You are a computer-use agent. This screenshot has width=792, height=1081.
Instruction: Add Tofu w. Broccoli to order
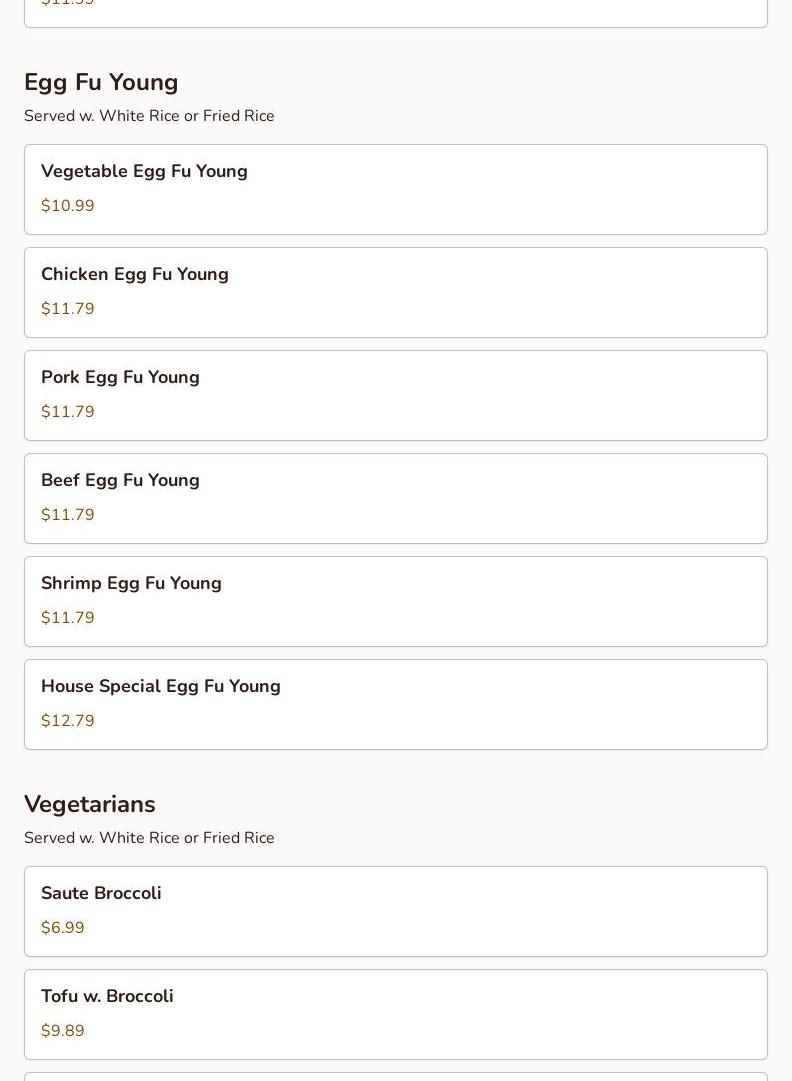[x=395, y=1014]
